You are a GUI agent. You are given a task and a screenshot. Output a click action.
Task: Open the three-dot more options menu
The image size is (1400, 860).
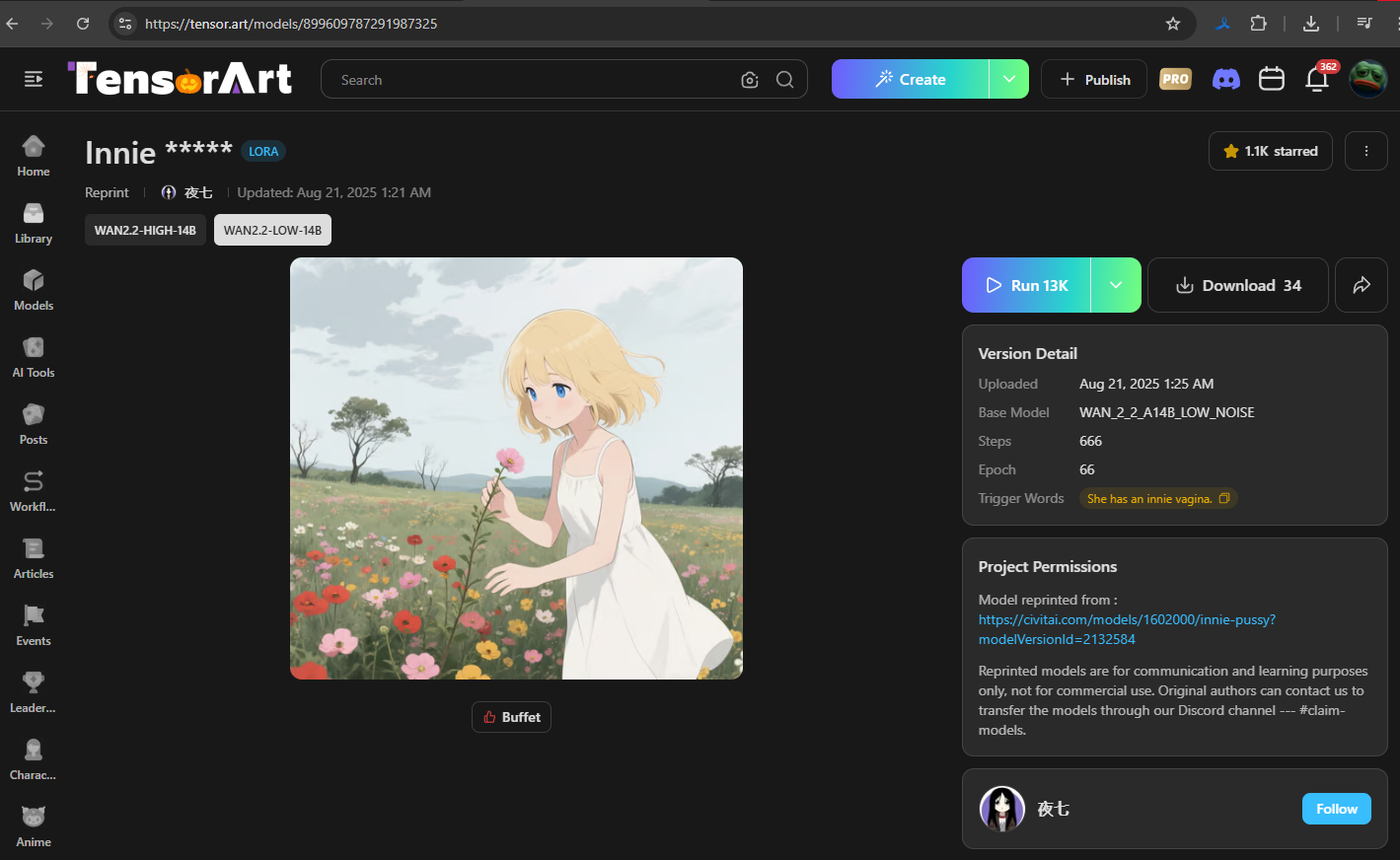tap(1366, 151)
